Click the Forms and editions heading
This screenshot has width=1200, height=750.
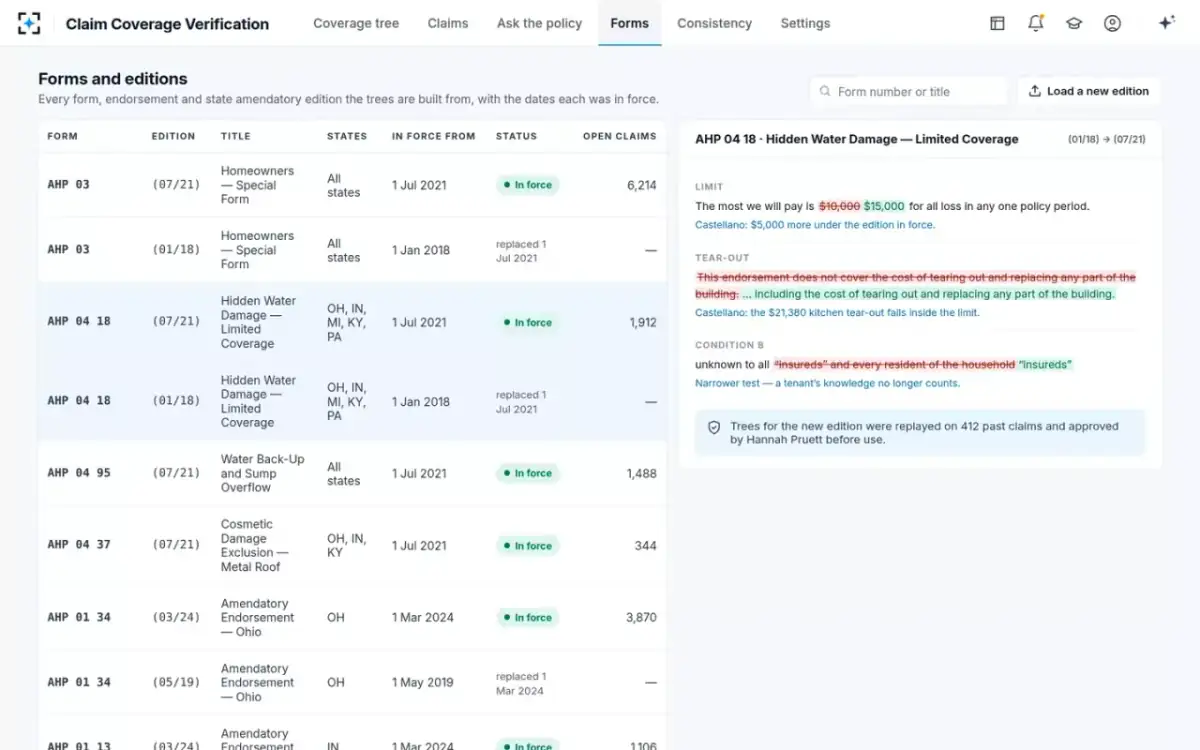coord(113,79)
